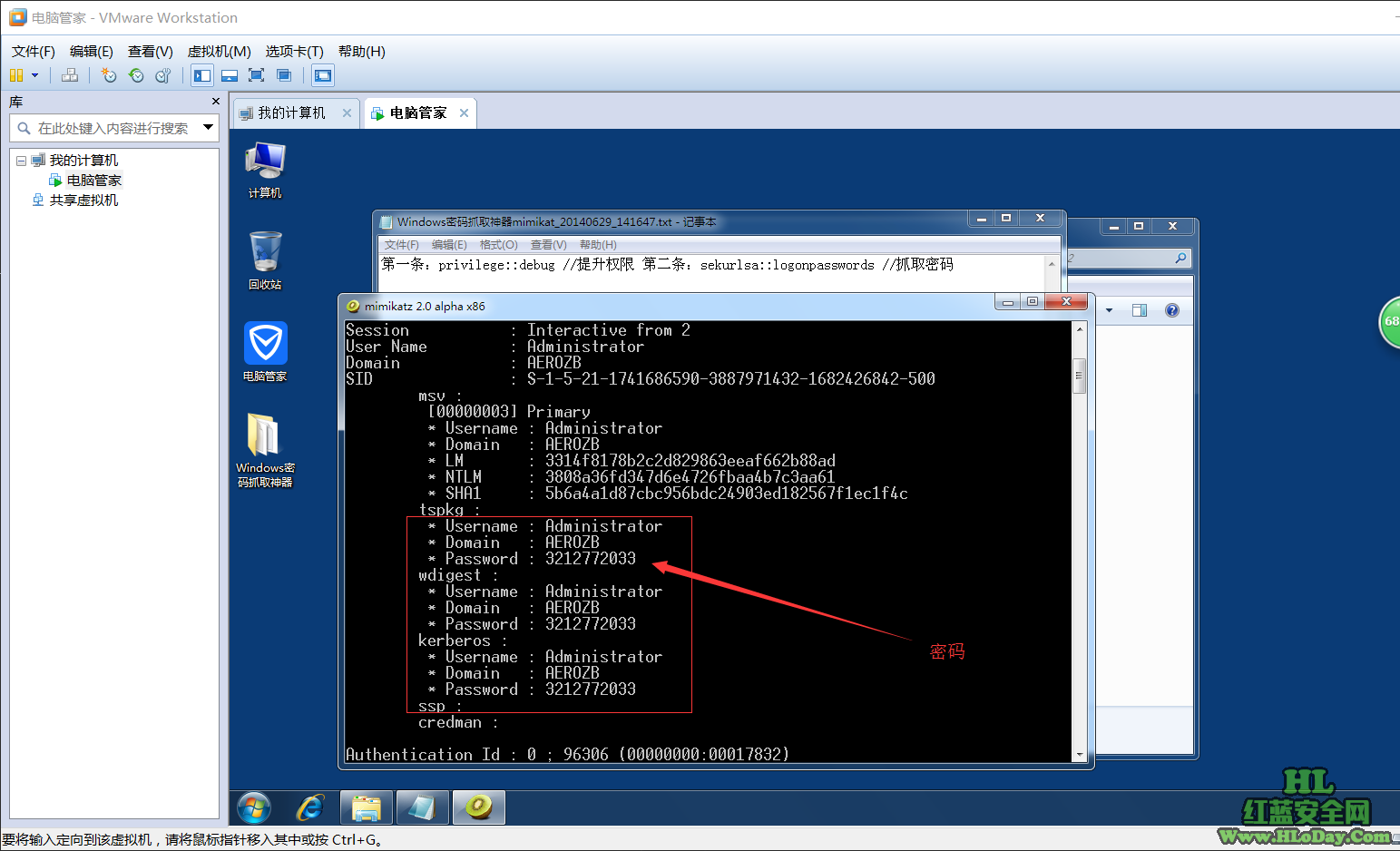
Task: Click the revert to snapshot icon
Action: (x=136, y=75)
